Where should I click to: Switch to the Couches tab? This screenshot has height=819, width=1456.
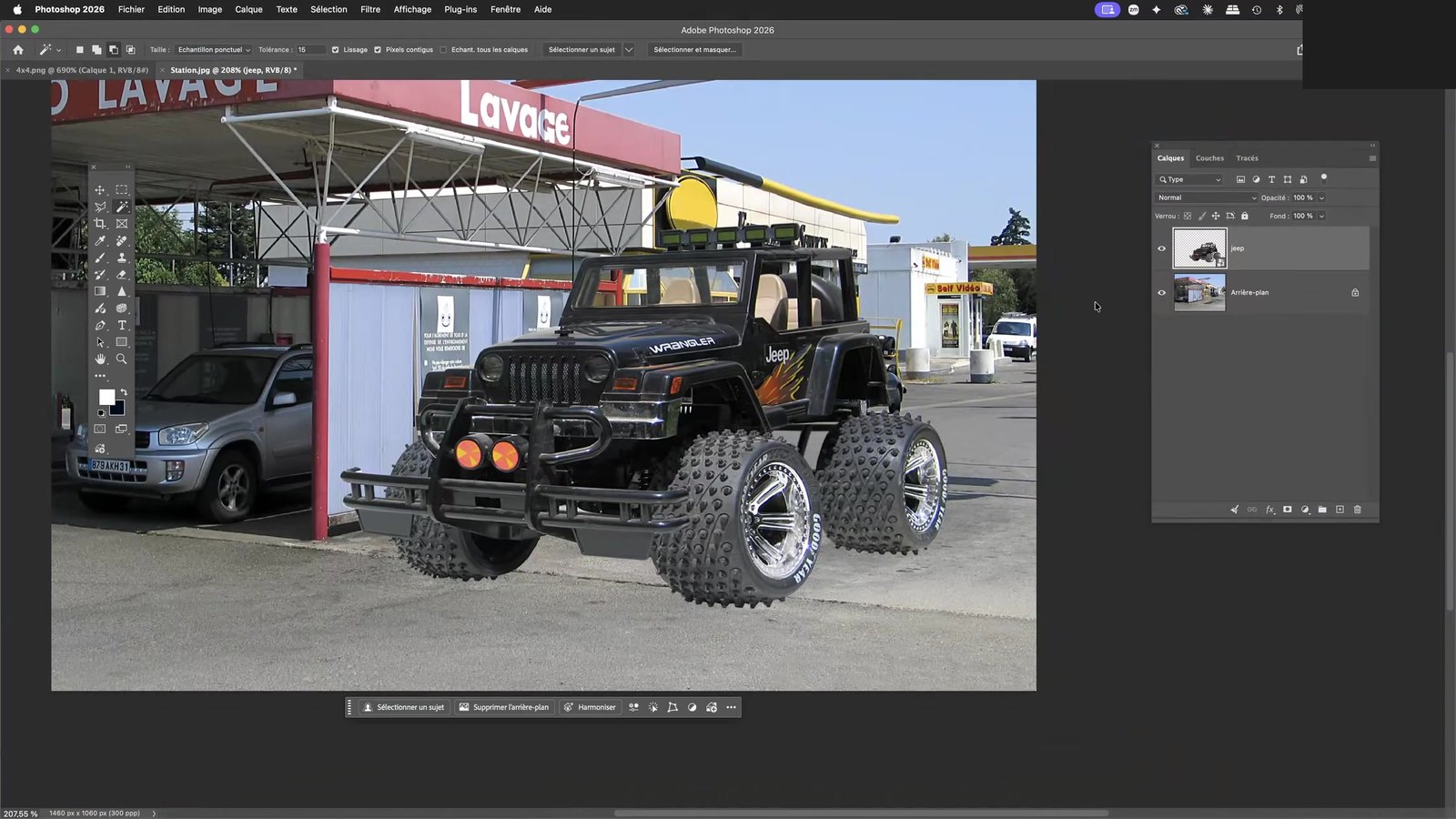[1209, 158]
